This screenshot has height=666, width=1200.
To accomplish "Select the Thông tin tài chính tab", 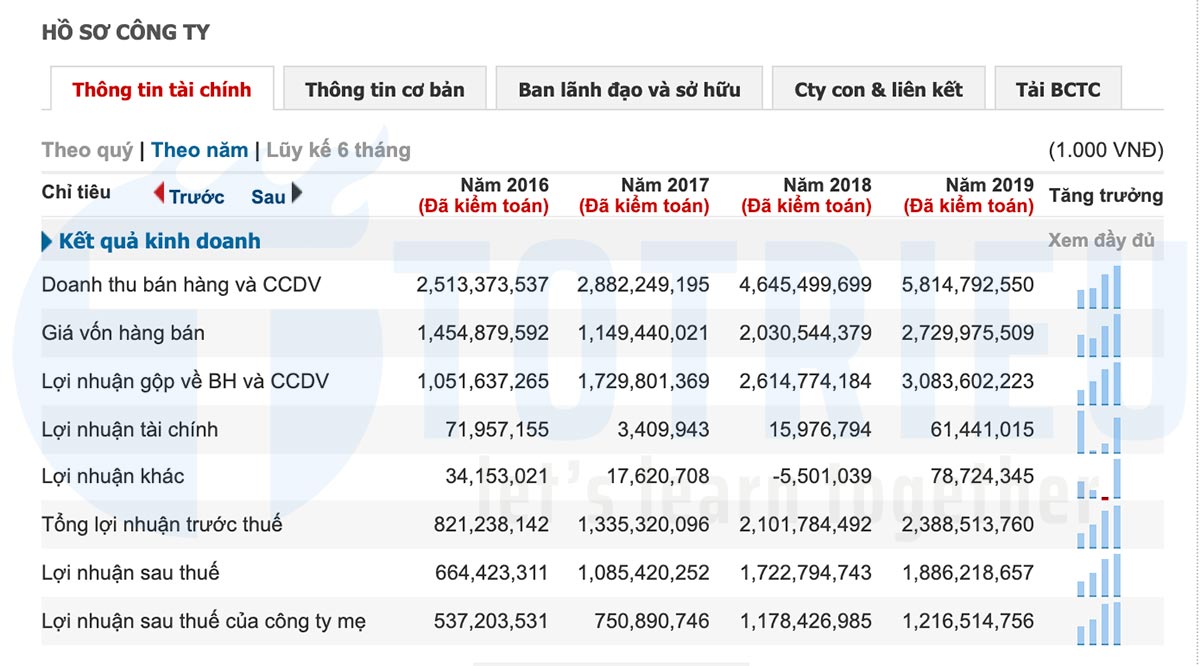I will click(x=162, y=89).
